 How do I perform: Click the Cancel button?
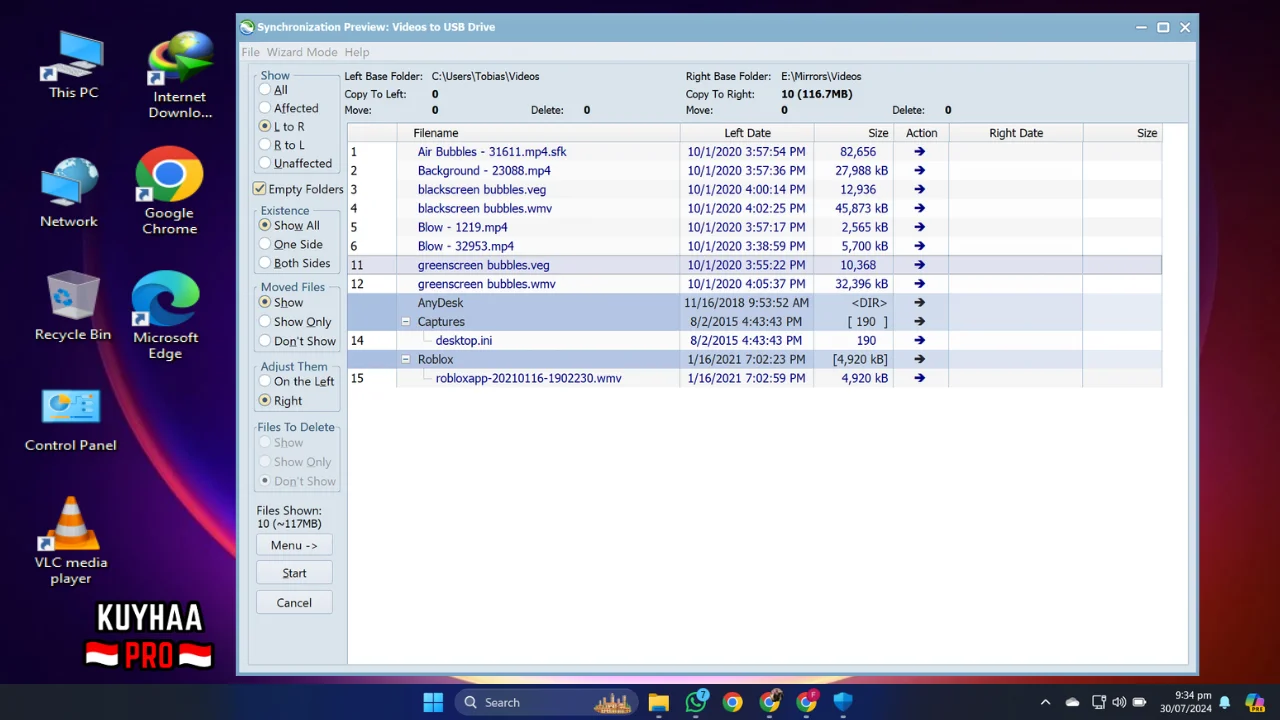[294, 603]
